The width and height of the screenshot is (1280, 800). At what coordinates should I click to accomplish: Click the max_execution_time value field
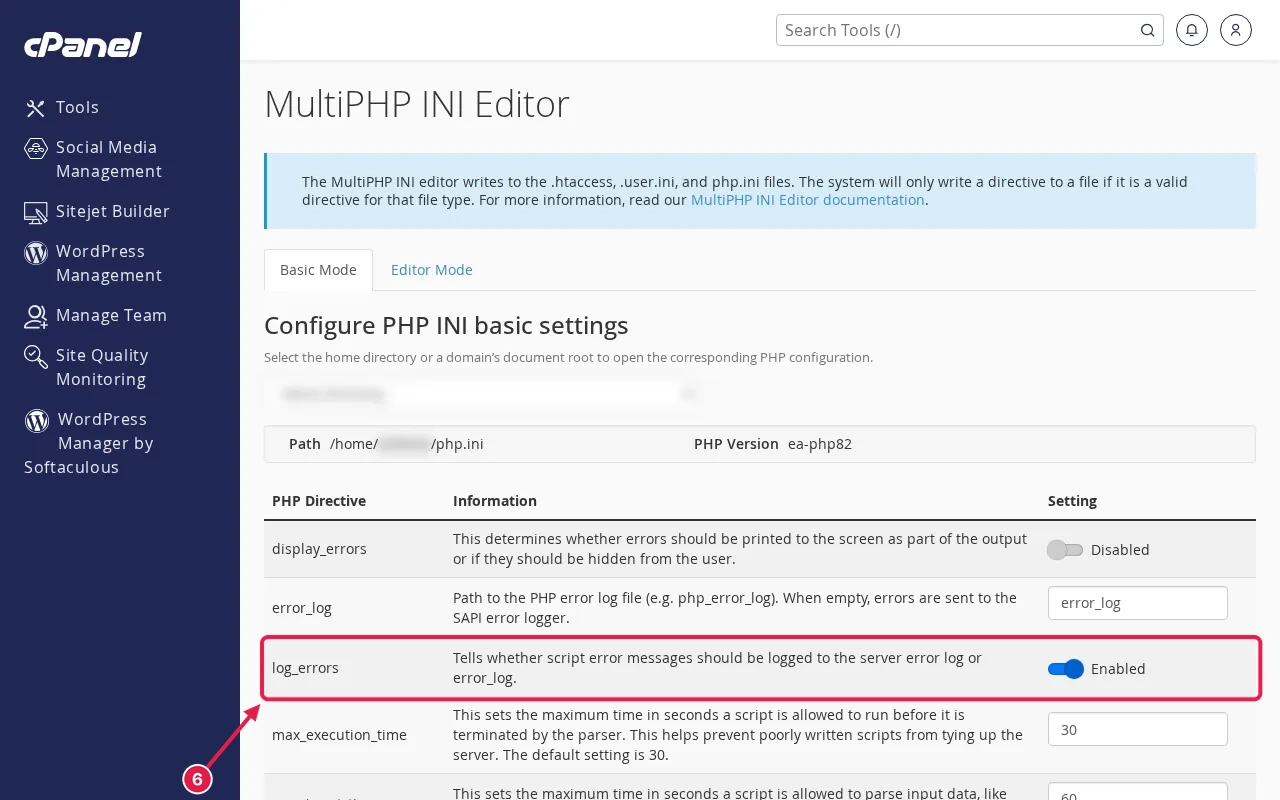tap(1138, 729)
